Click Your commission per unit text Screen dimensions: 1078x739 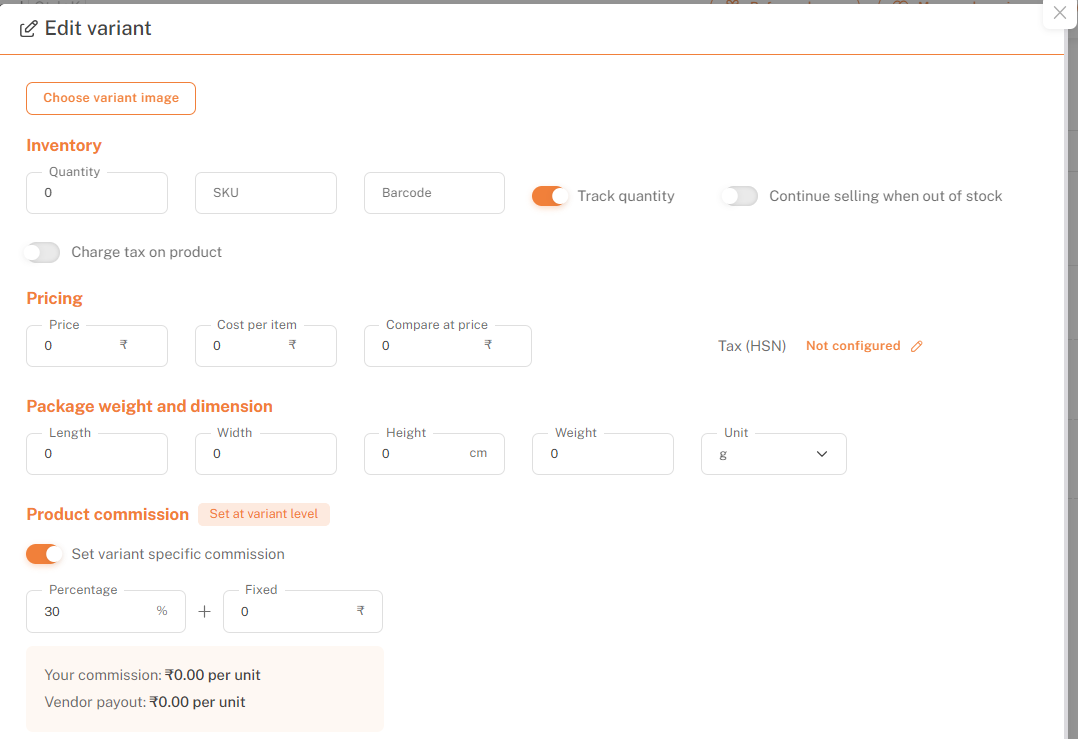coord(153,675)
